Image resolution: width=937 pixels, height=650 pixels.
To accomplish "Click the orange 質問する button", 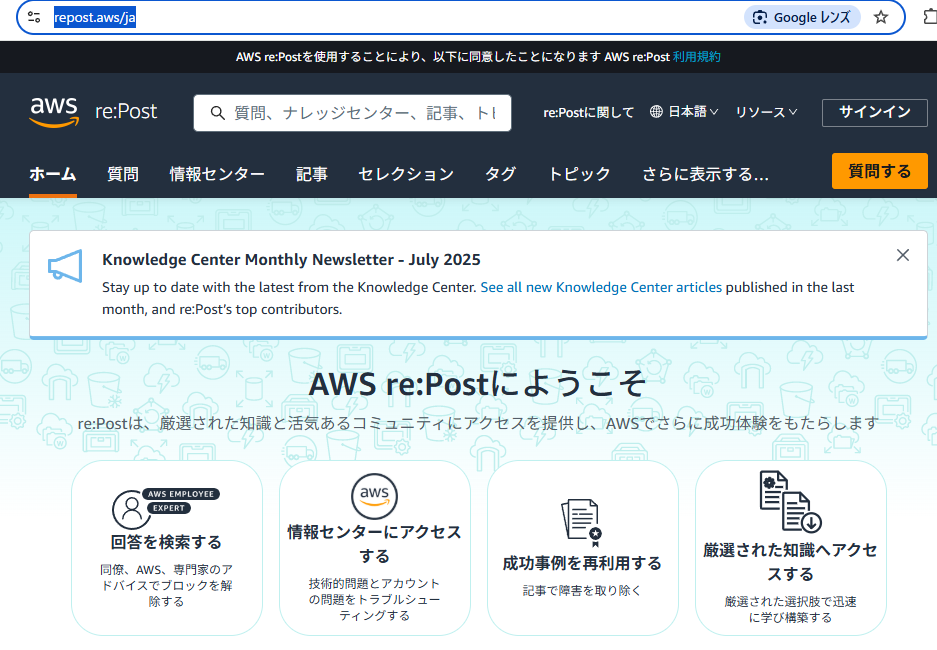I will click(880, 171).
